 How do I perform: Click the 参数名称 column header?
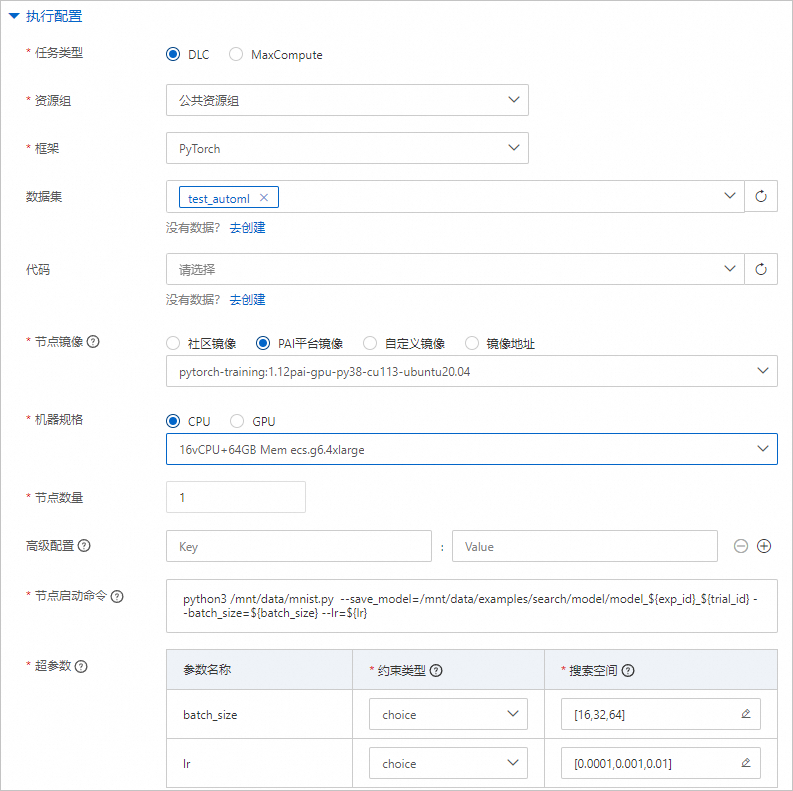pos(259,670)
